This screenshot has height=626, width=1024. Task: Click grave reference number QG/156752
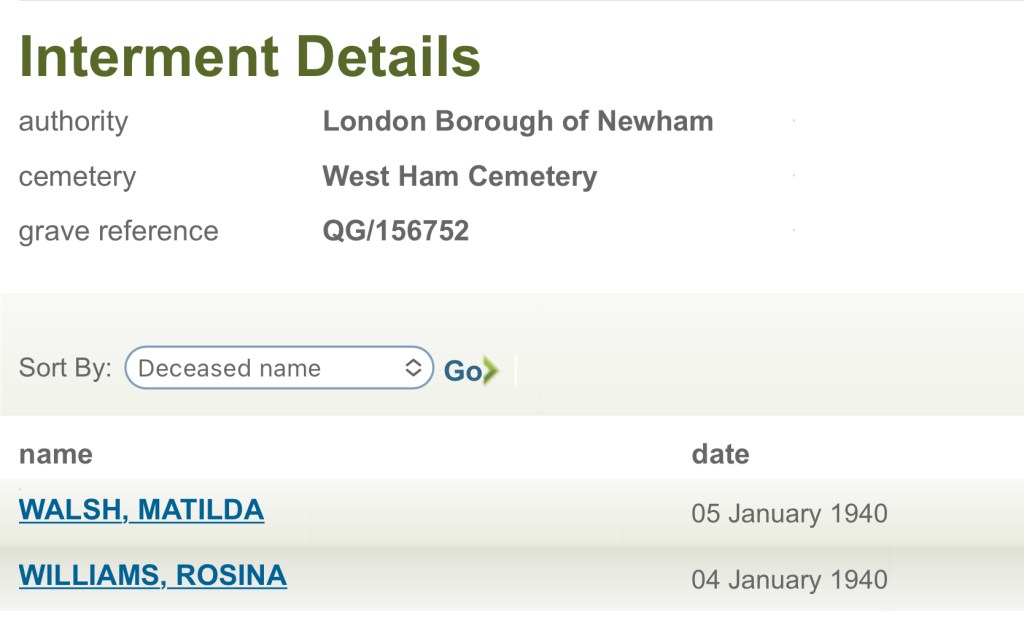tap(395, 231)
